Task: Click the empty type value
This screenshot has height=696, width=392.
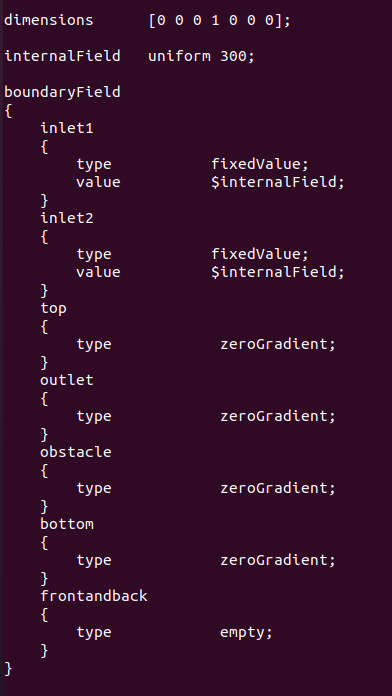Action: click(x=246, y=632)
